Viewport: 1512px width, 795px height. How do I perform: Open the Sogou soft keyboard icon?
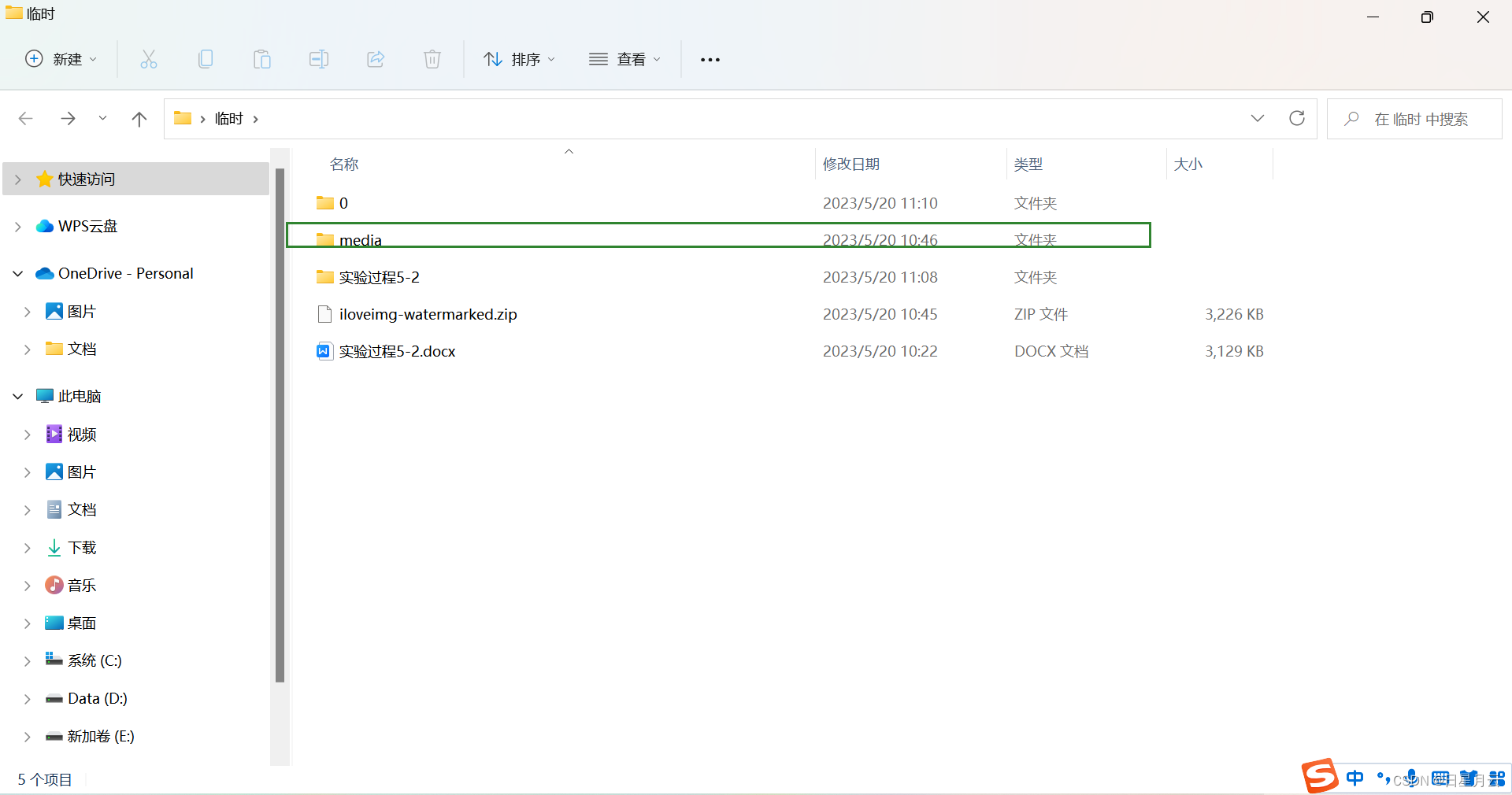coord(1440,778)
